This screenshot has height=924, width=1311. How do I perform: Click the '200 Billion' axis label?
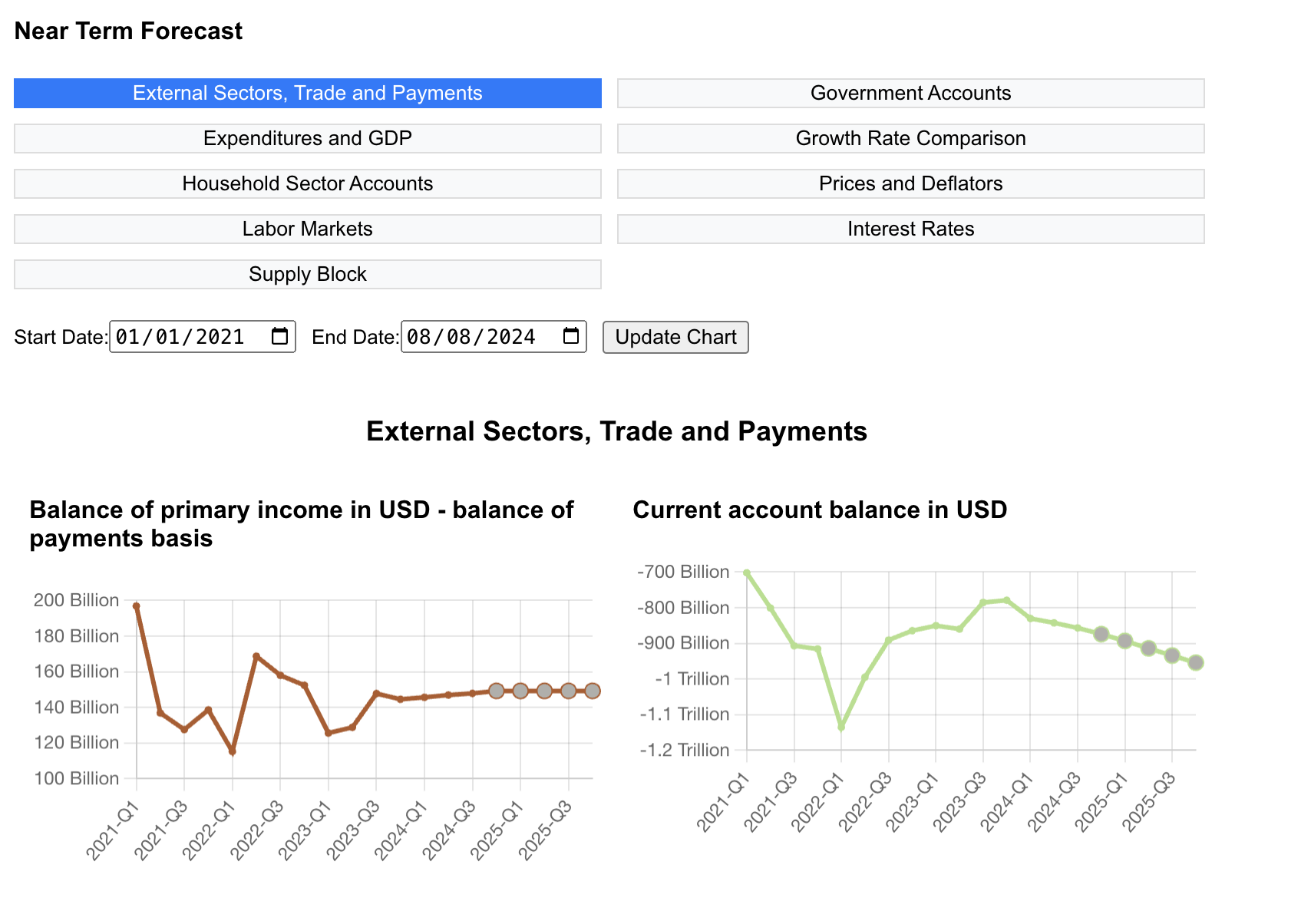coord(77,600)
